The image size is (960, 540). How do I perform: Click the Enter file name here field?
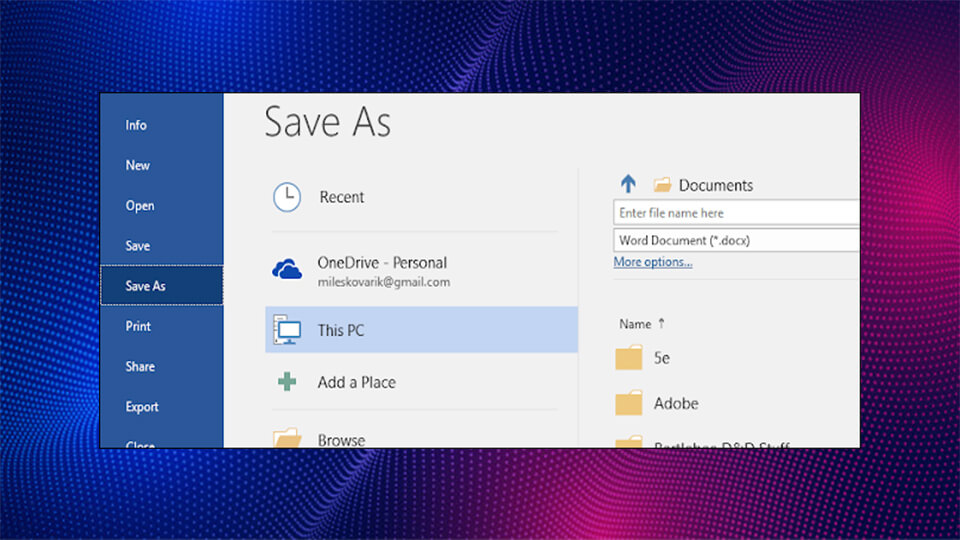click(x=735, y=213)
